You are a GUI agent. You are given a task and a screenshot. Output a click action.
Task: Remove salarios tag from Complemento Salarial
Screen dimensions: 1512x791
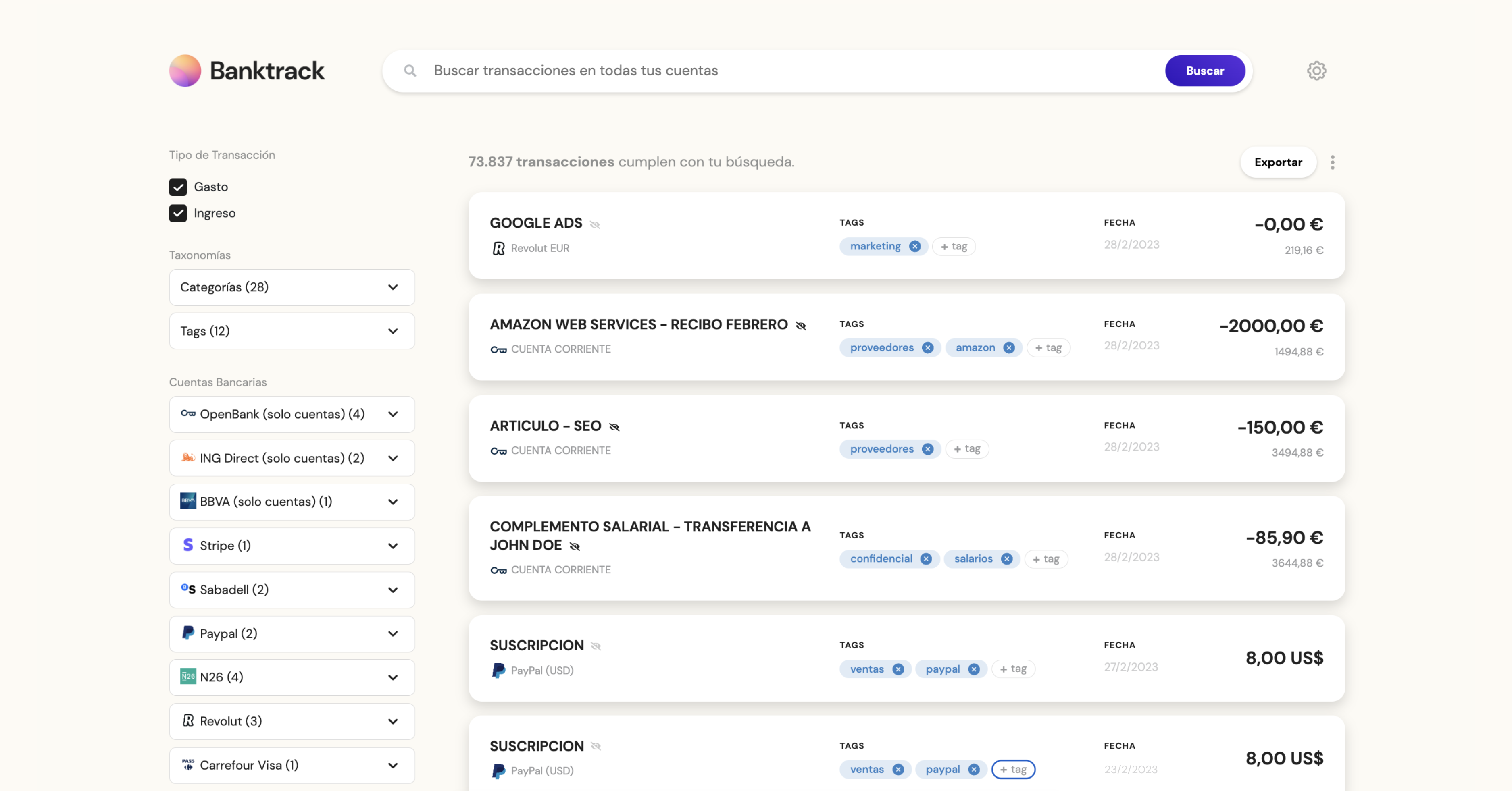(1007, 558)
